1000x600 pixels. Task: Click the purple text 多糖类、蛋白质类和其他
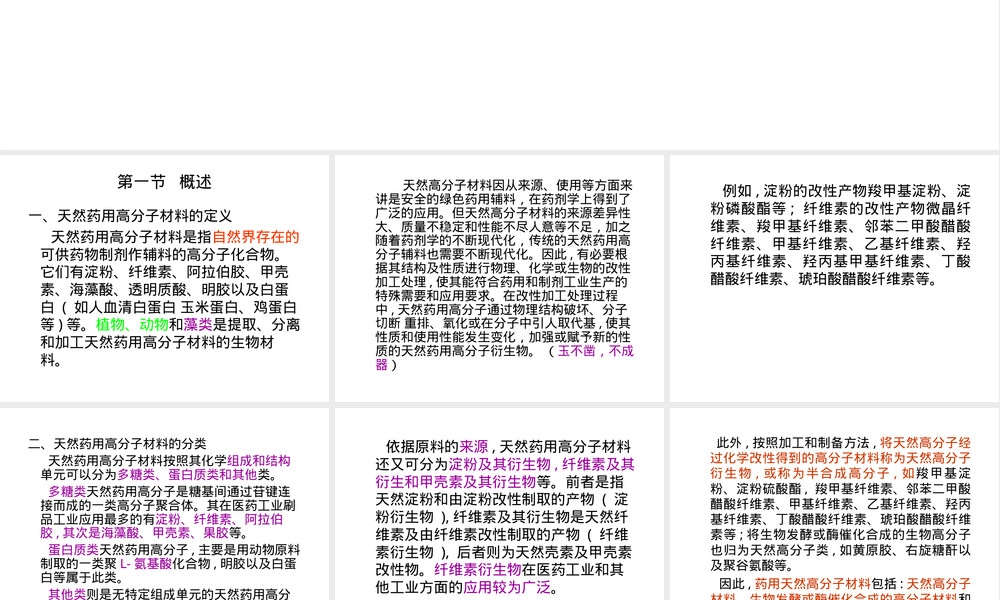(187, 474)
